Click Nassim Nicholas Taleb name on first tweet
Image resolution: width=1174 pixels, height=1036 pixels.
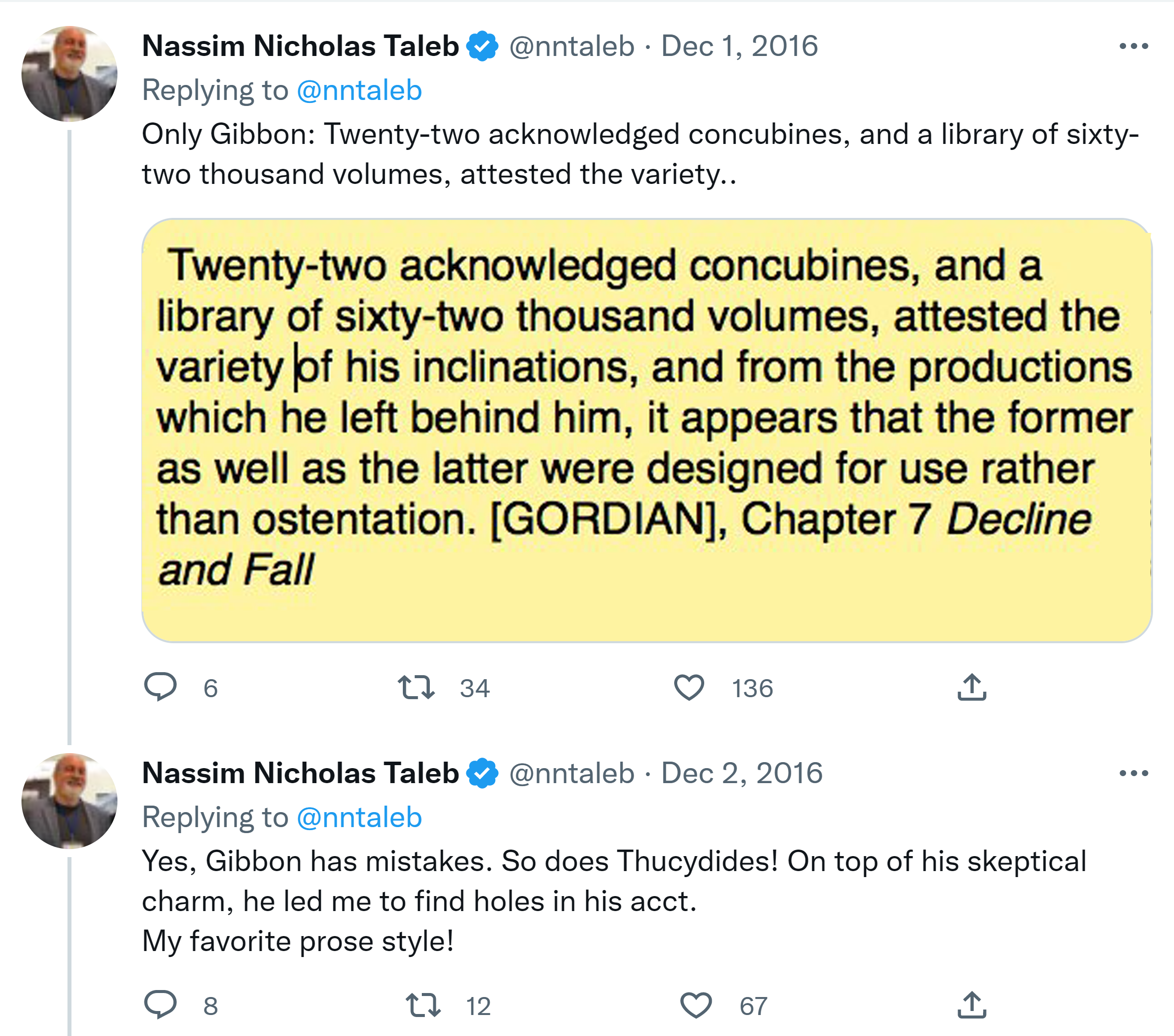pyautogui.click(x=300, y=46)
